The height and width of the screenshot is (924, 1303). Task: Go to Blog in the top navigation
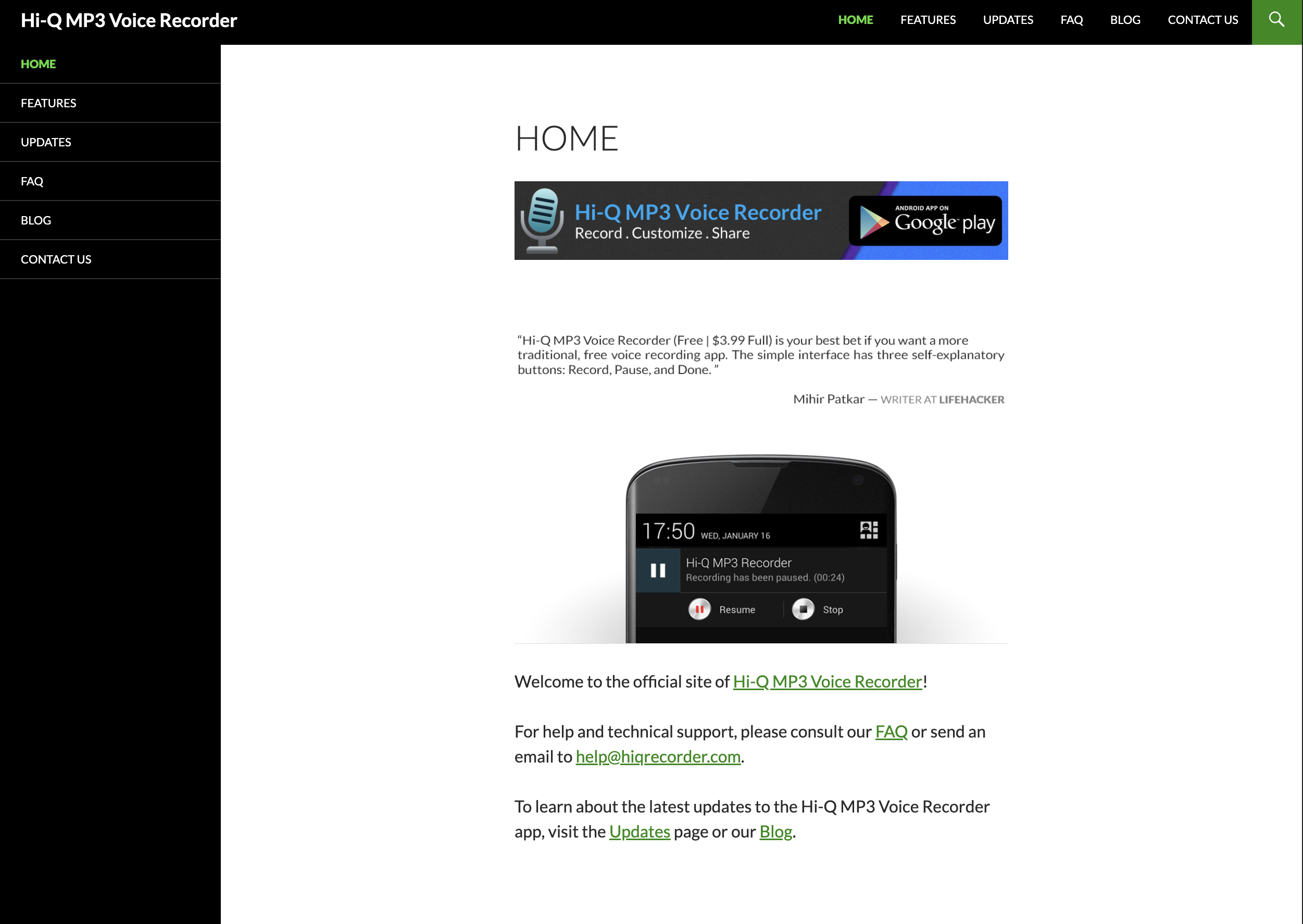coord(1125,20)
